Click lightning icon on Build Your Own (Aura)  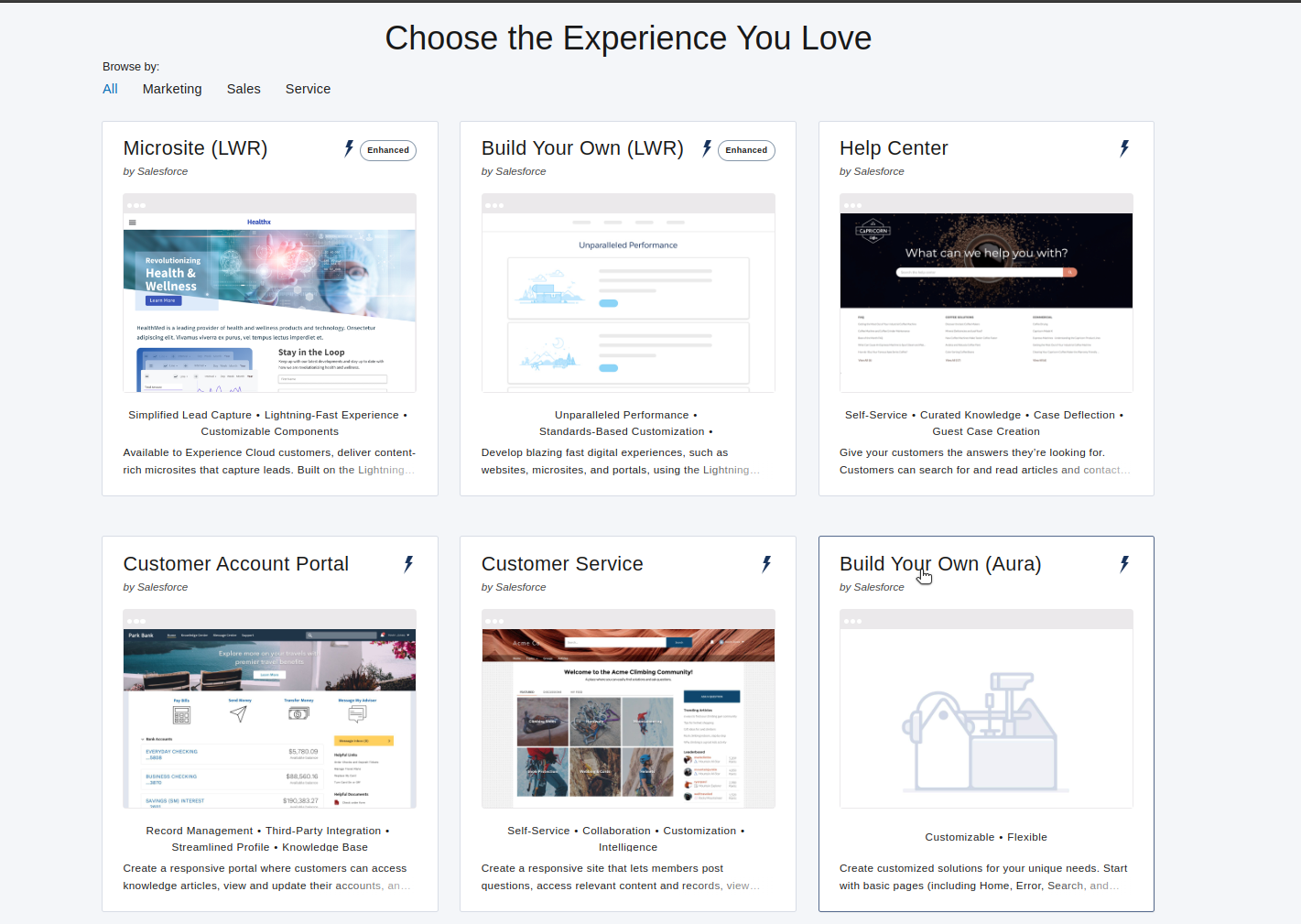click(1124, 564)
